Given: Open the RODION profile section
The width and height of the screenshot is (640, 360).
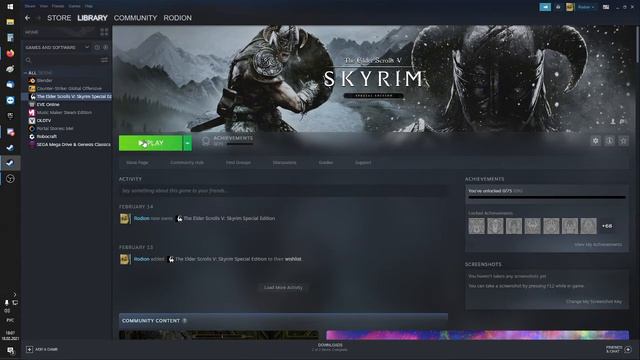Looking at the screenshot, I should [178, 18].
